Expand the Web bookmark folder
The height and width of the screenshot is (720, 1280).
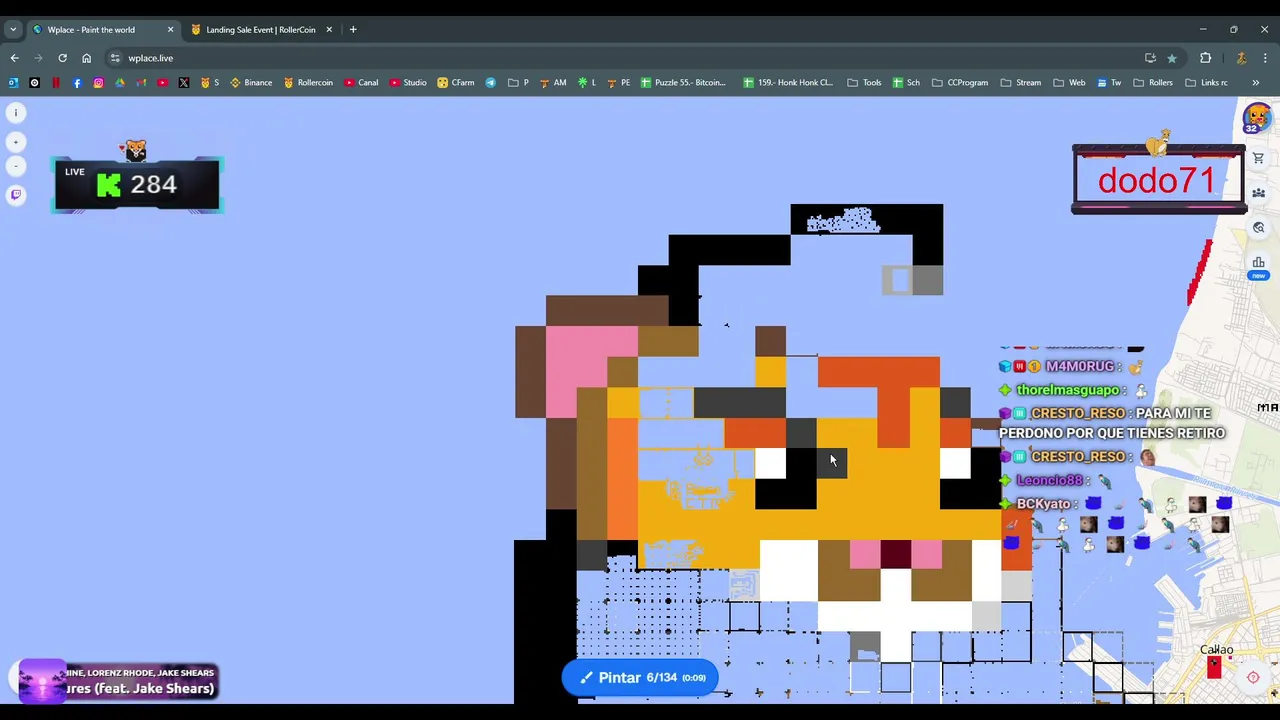click(x=1069, y=82)
